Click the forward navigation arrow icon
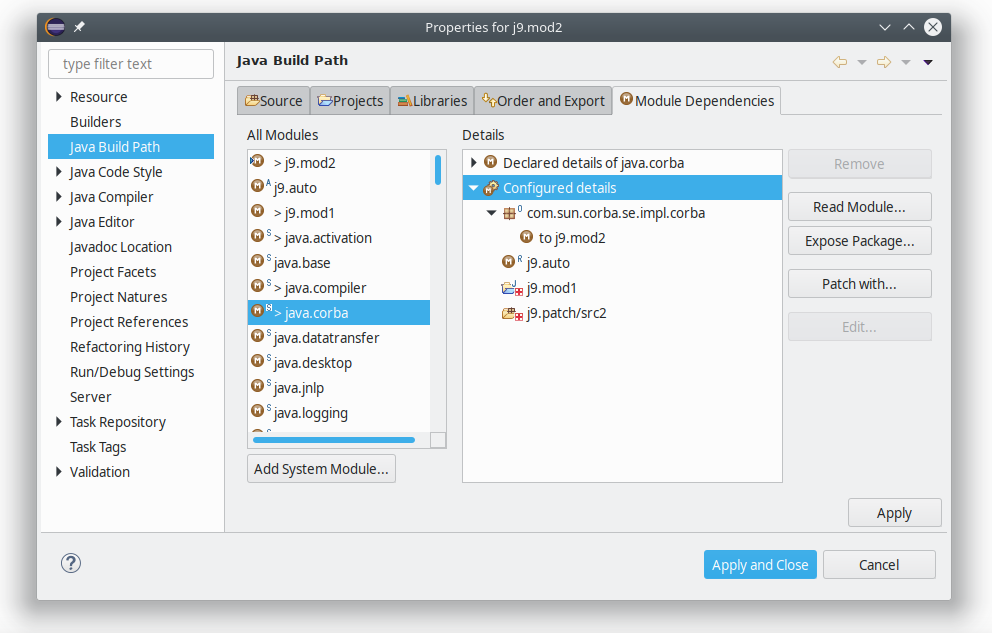The width and height of the screenshot is (992, 633). [x=884, y=62]
